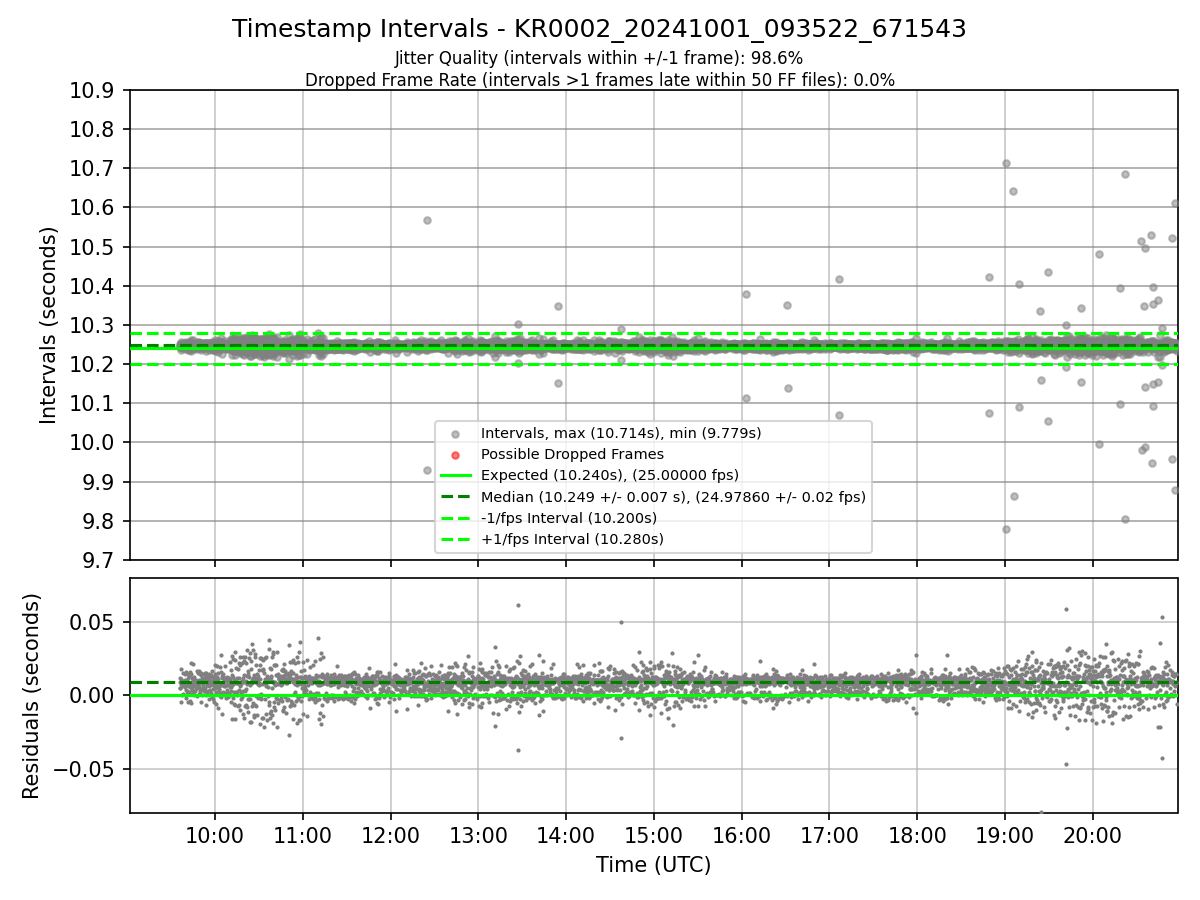Click the '11:00' x-axis tick label
Screen dimensions: 1200x900
coord(302,836)
